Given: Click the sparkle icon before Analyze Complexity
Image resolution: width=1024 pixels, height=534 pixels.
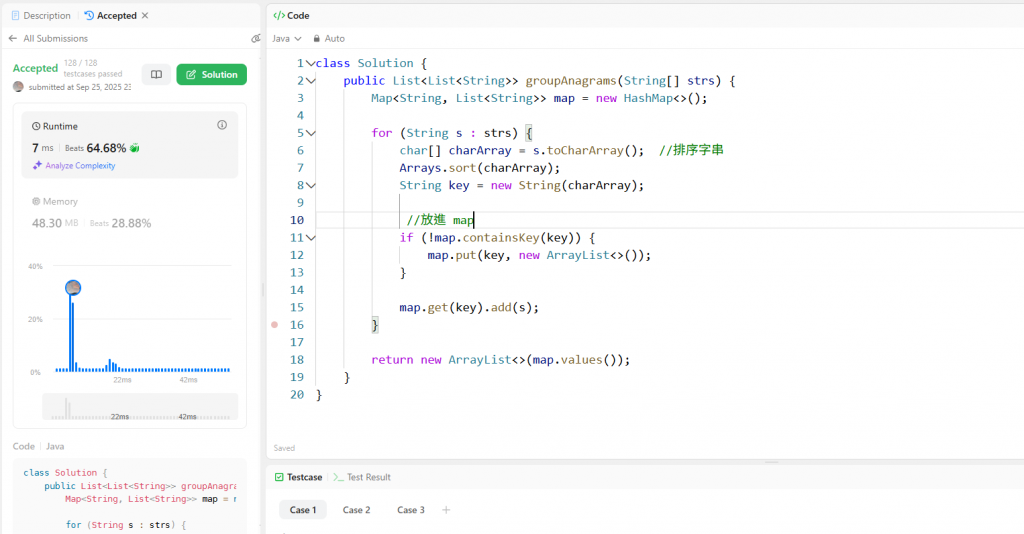Looking at the screenshot, I should [x=37, y=166].
